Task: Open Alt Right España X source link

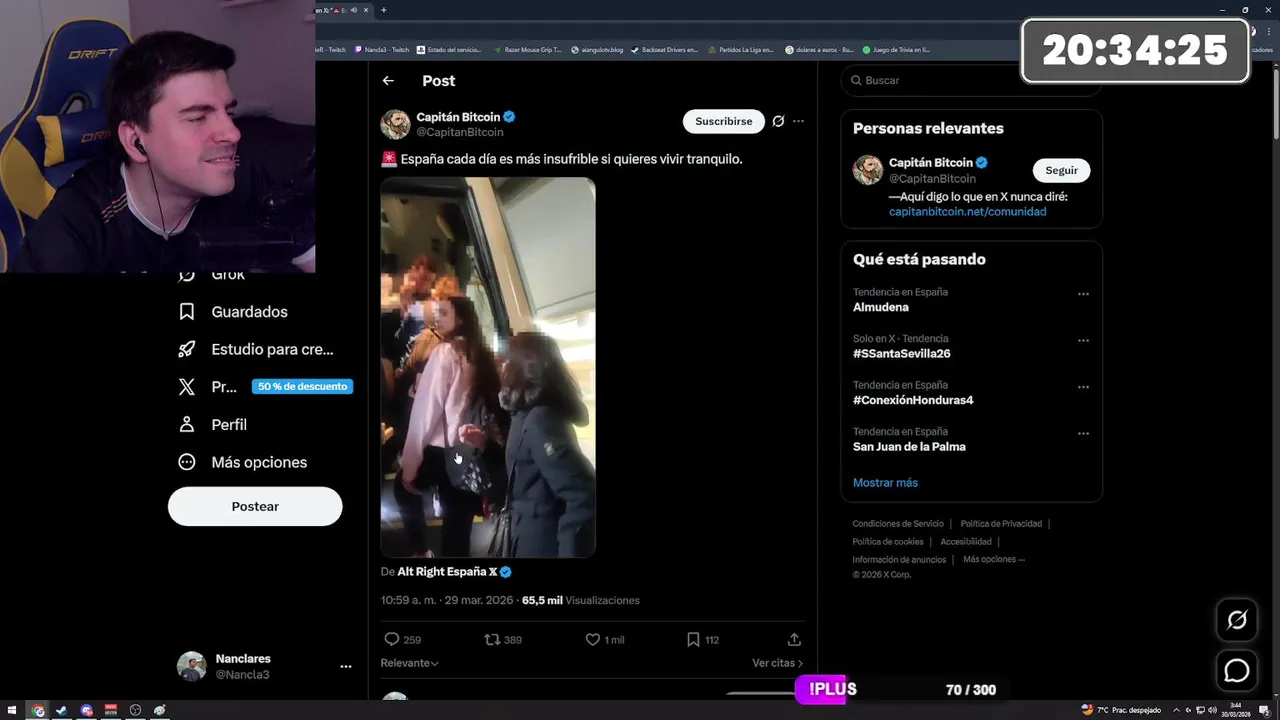Action: (x=447, y=572)
